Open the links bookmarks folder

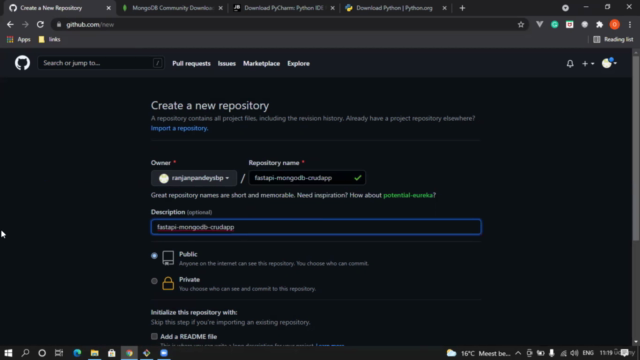(49, 40)
